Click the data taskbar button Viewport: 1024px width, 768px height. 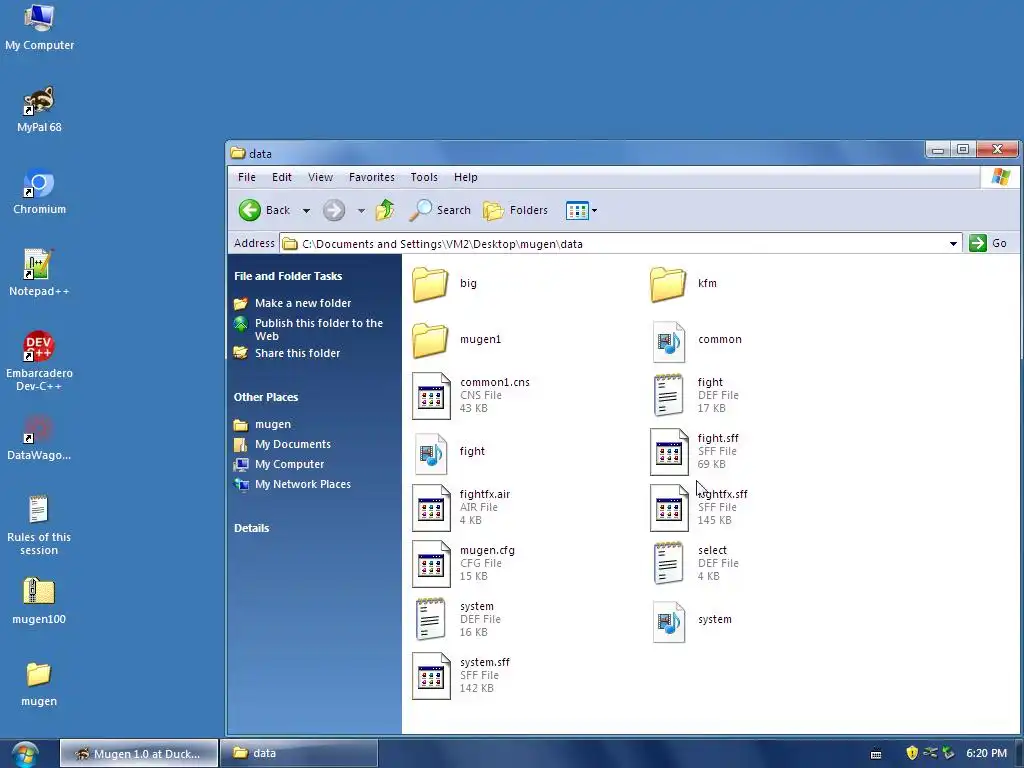point(299,754)
